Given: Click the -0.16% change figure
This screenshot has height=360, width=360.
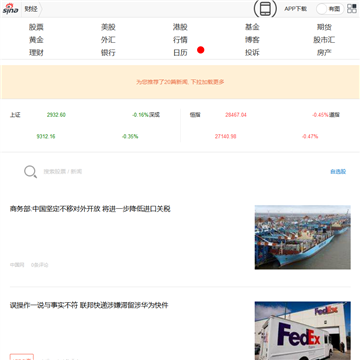Looking at the screenshot, I should point(140,115).
